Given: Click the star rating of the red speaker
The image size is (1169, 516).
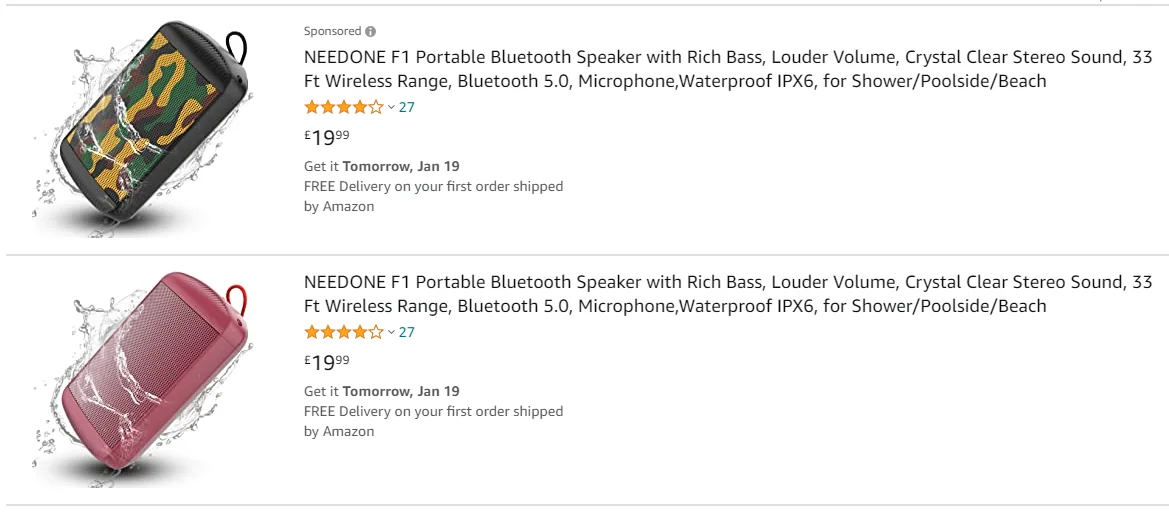Looking at the screenshot, I should pyautogui.click(x=343, y=332).
